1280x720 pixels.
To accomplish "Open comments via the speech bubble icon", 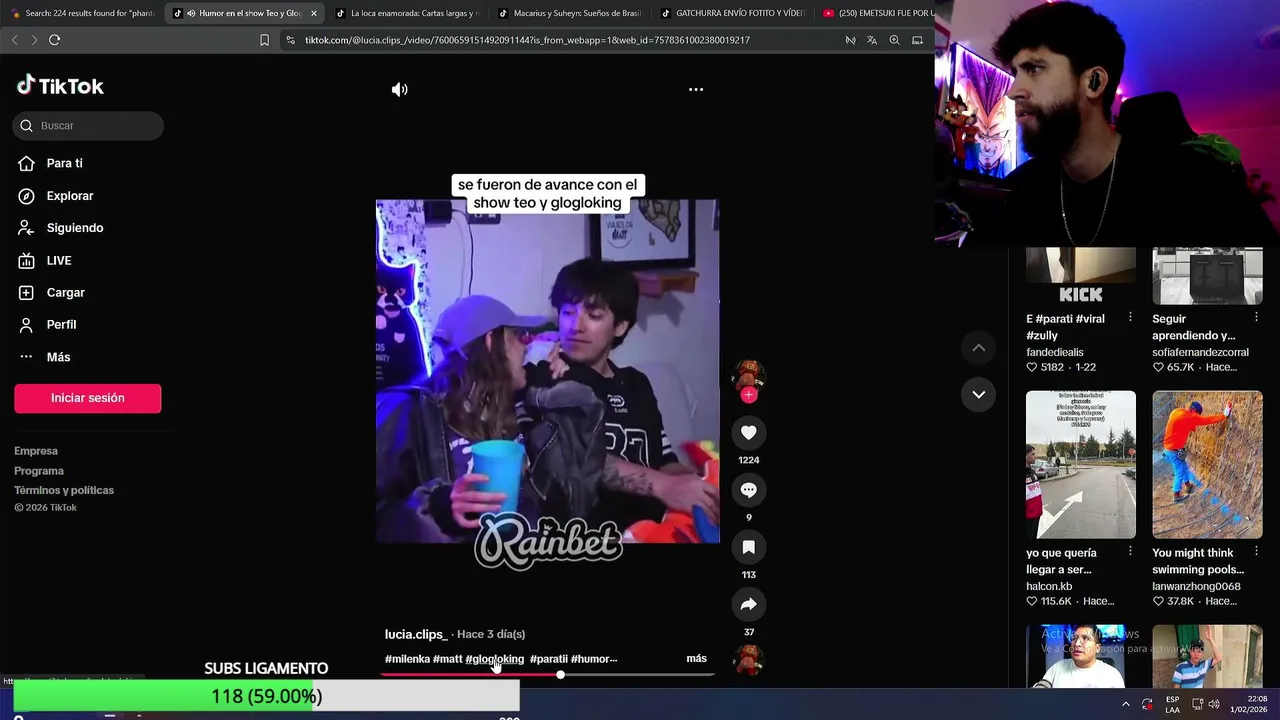I will click(749, 490).
